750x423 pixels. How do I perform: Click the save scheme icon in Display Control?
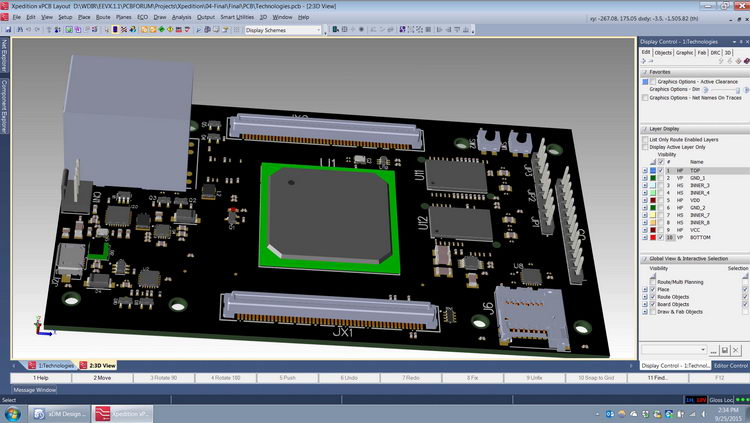click(x=724, y=349)
